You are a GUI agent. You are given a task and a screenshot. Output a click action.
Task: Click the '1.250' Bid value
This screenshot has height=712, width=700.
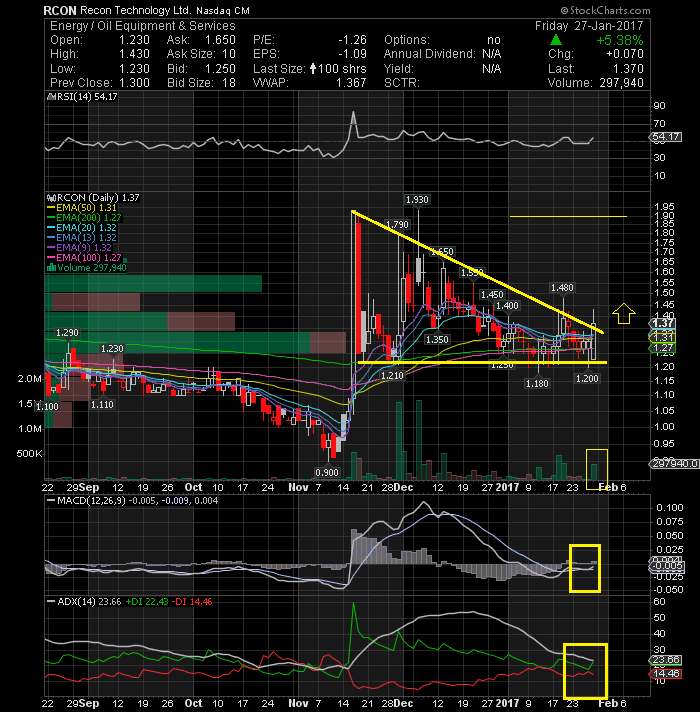[220, 69]
